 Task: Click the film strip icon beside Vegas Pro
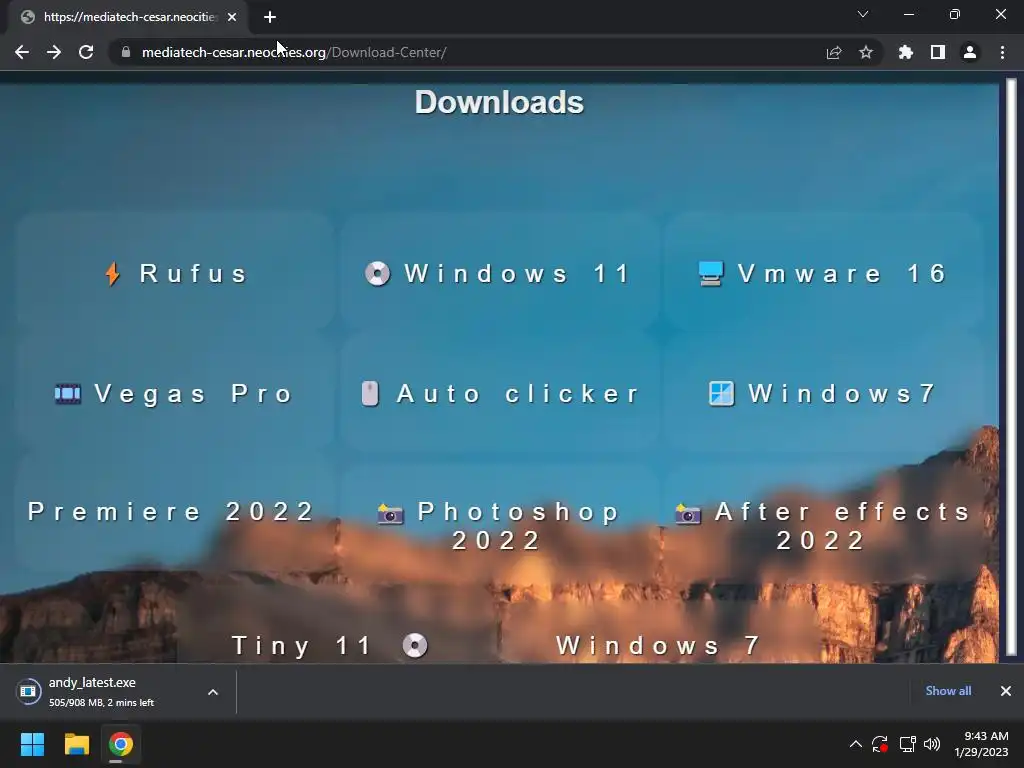68,394
